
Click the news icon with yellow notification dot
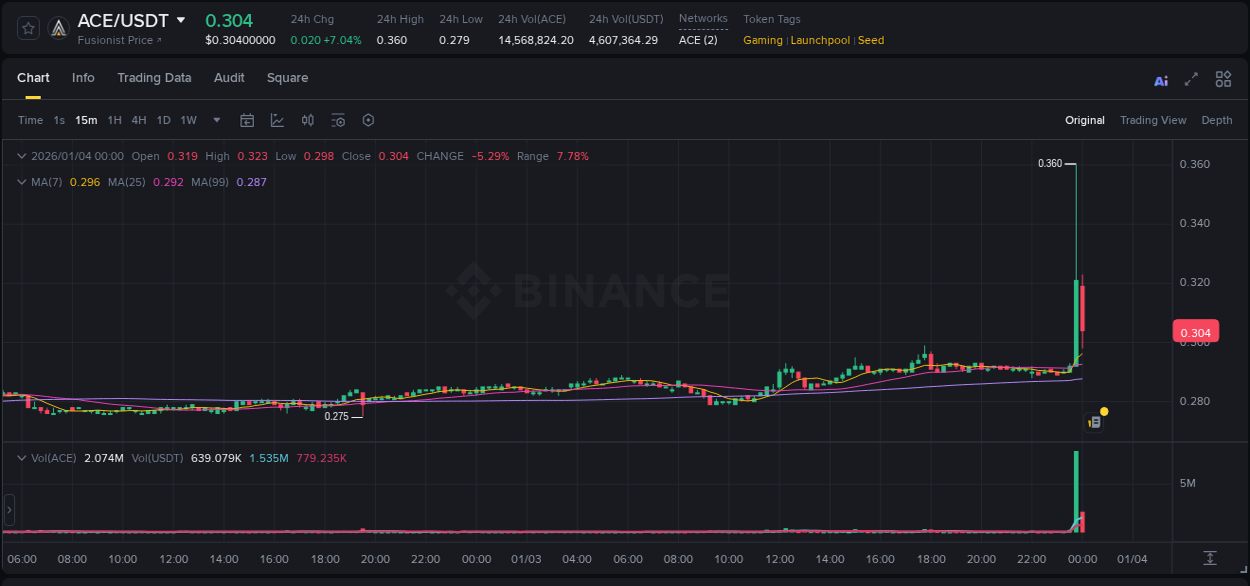coord(1095,420)
